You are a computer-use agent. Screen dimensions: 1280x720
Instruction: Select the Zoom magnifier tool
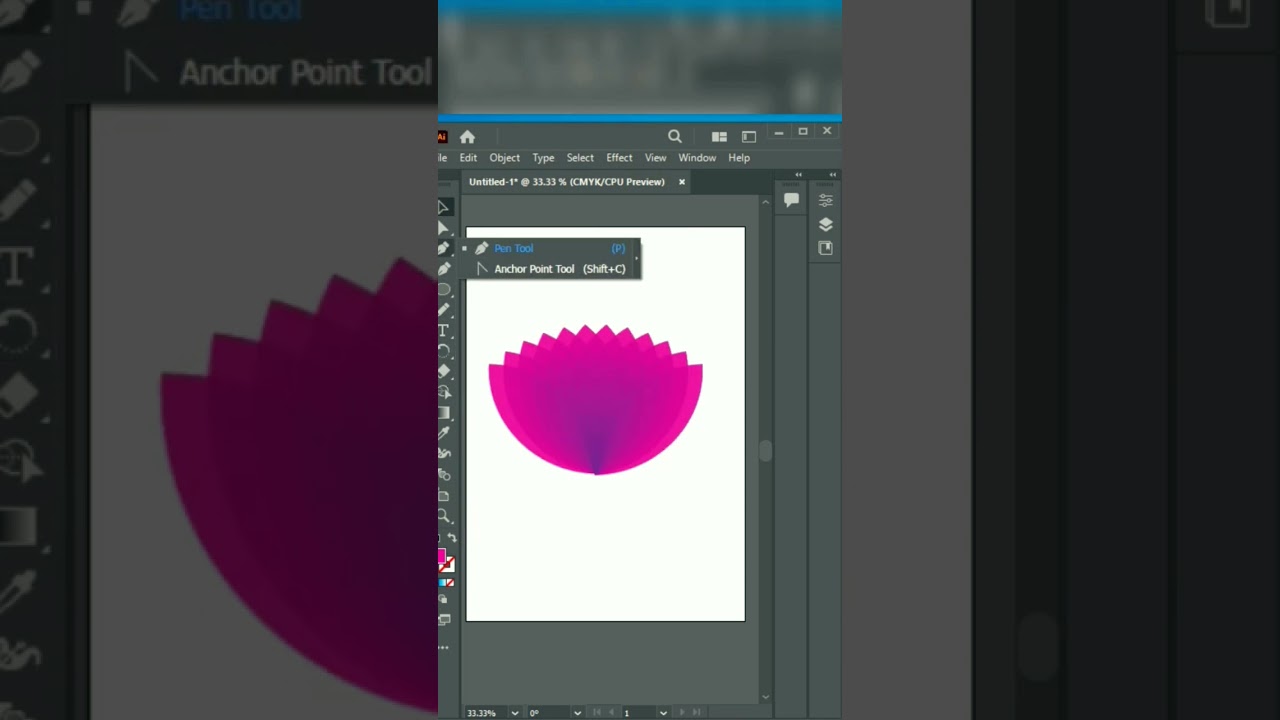click(444, 516)
